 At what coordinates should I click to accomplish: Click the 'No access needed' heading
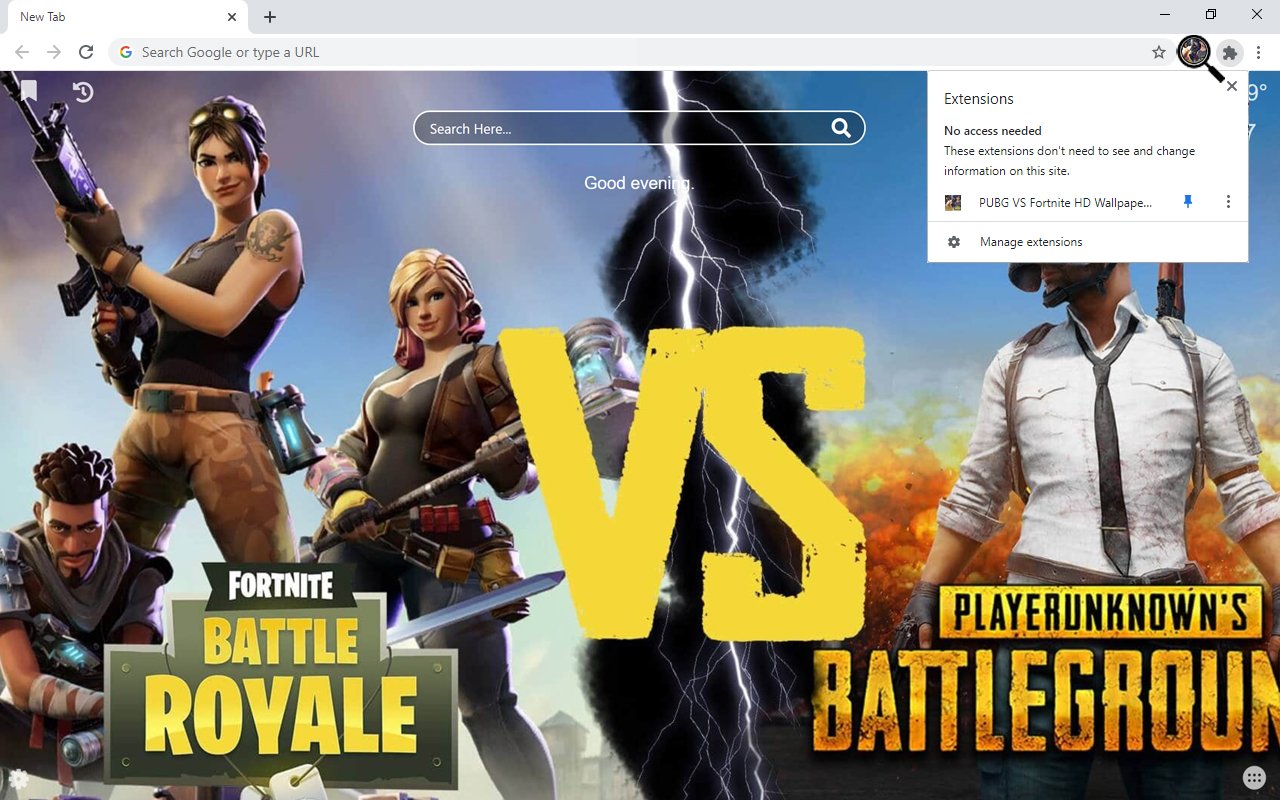coord(993,131)
